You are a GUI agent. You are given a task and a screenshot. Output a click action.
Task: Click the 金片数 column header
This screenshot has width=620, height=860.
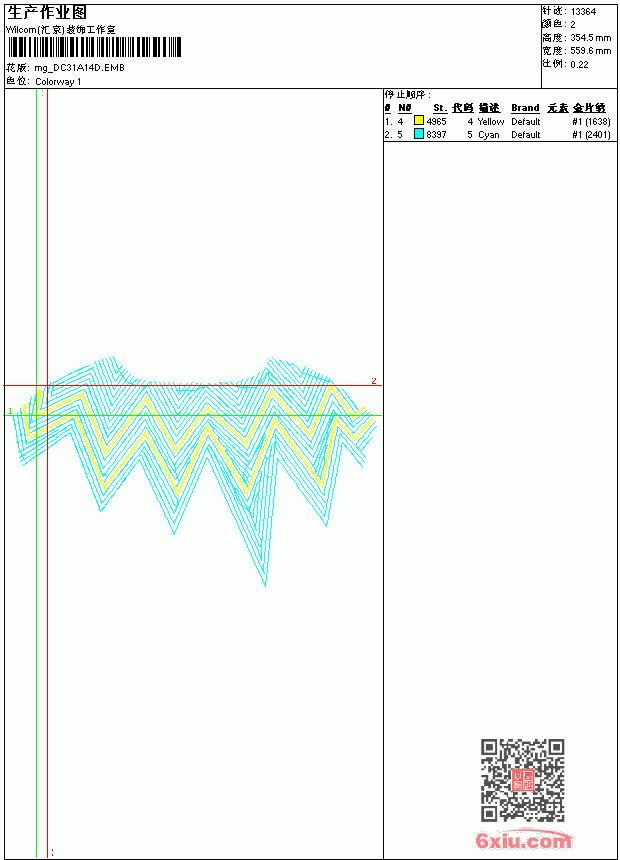pyautogui.click(x=589, y=108)
